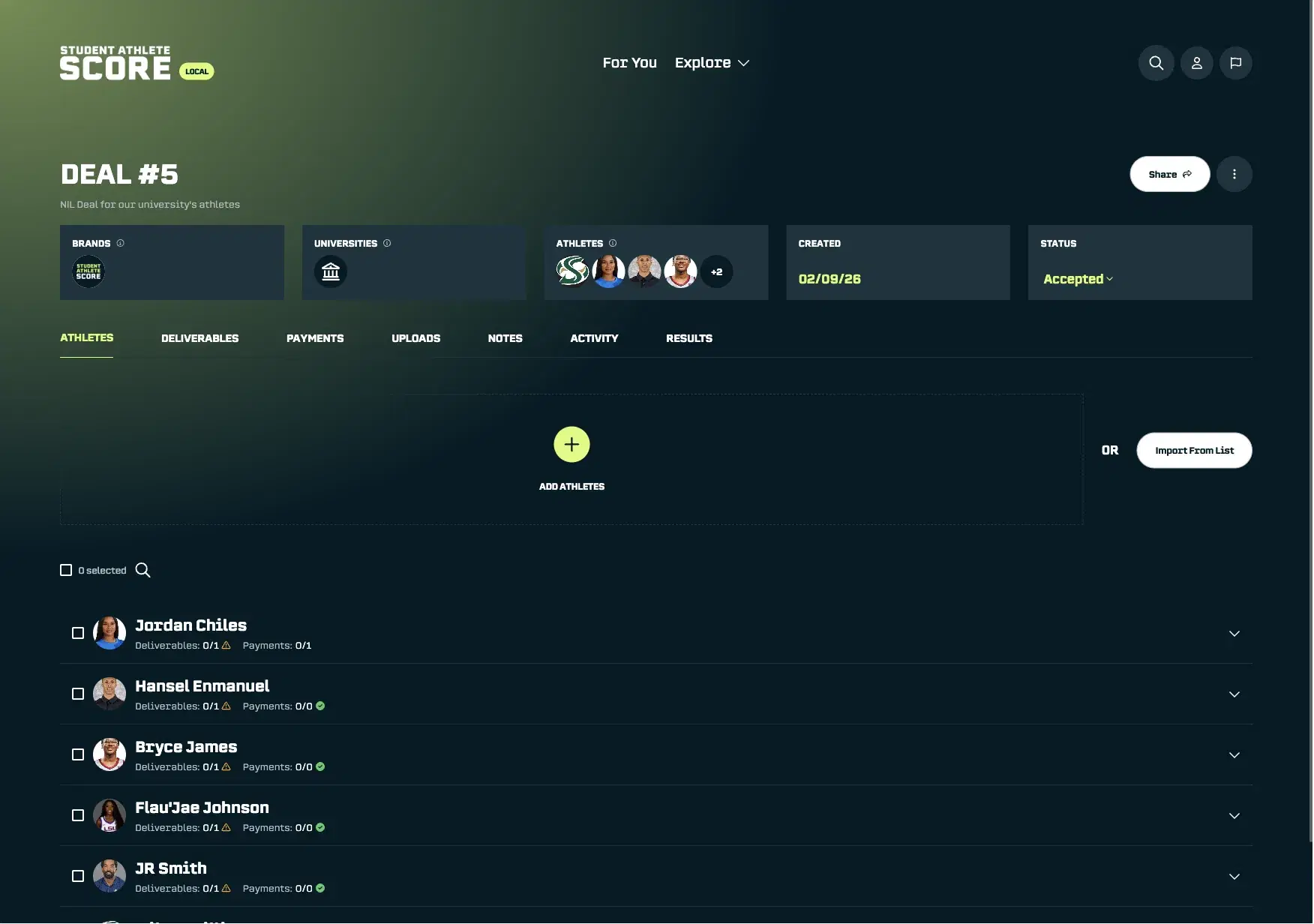This screenshot has height=924, width=1314.
Task: Click the DEAL #5 title
Action: click(x=119, y=175)
